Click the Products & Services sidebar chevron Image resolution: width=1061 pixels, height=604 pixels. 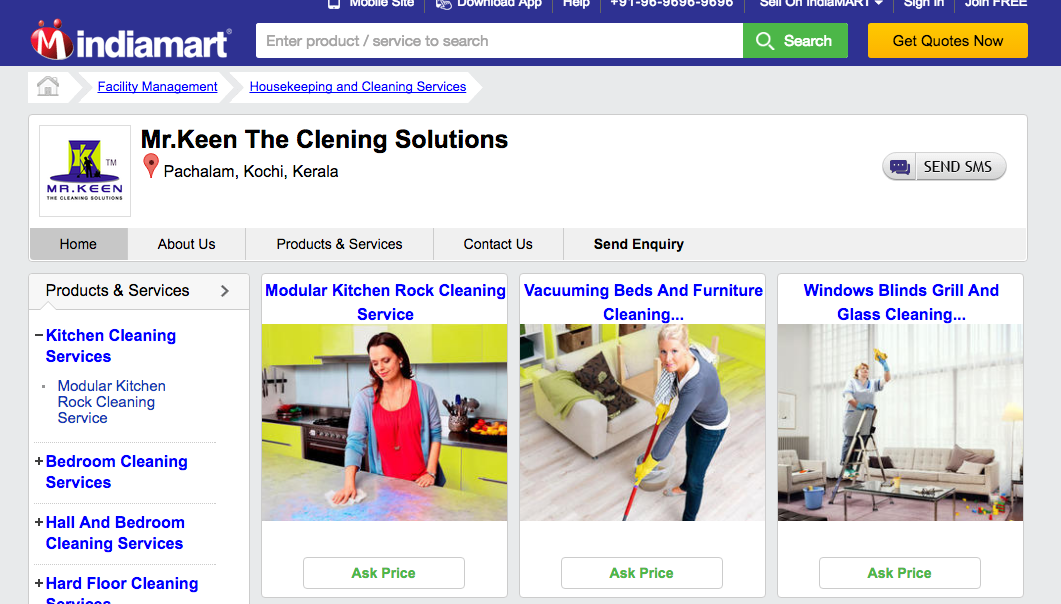coord(225,291)
